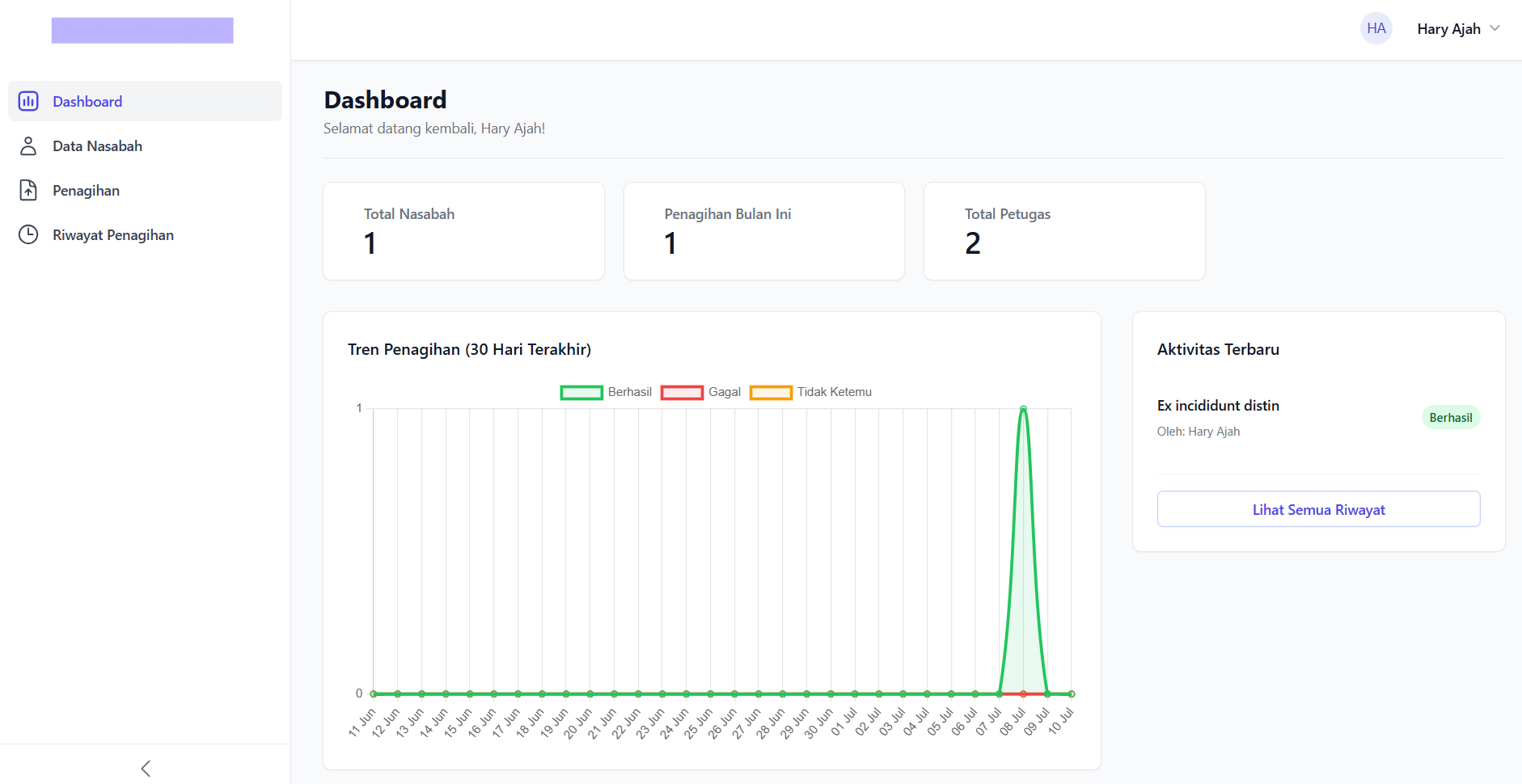Open the HA avatar circle
Screen dimensions: 1522x784
coord(1376,28)
